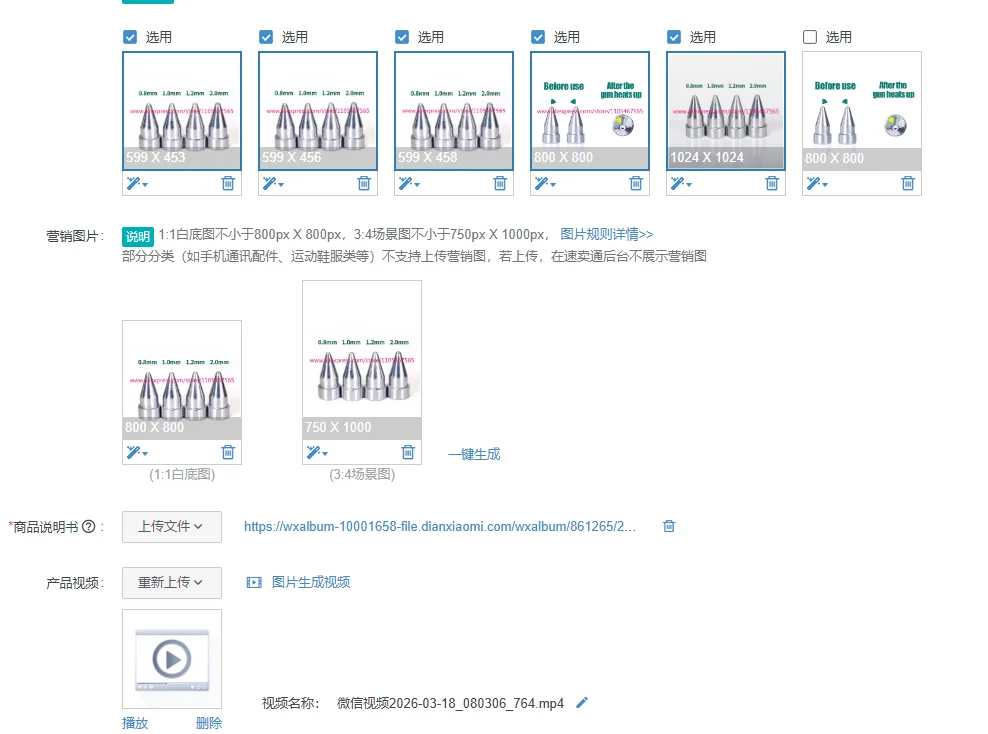Select the 750 X 1000 scene thumbnail
This screenshot has height=734, width=988.
[362, 360]
